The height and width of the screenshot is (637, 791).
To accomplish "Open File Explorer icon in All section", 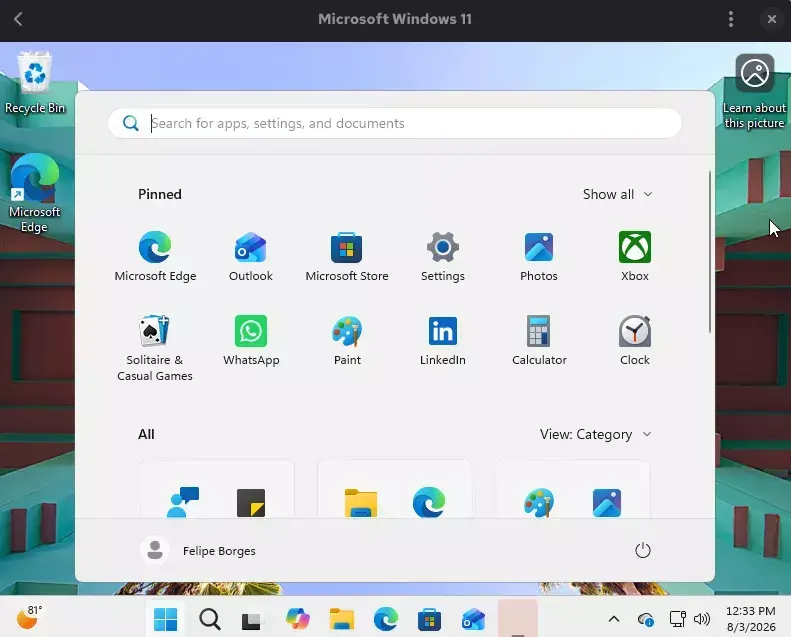I will tap(361, 502).
